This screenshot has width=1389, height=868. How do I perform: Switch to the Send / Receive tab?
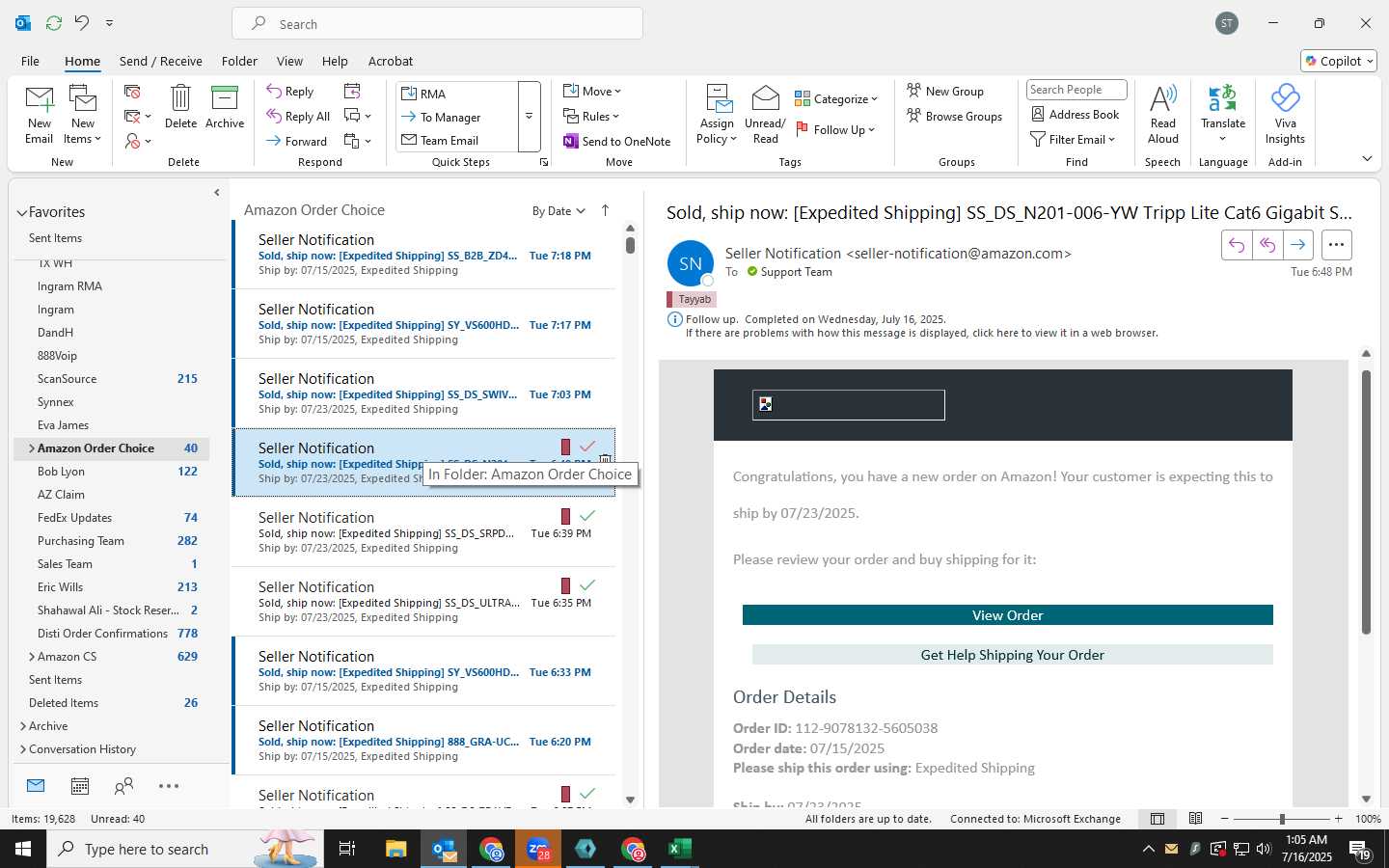pos(161,61)
